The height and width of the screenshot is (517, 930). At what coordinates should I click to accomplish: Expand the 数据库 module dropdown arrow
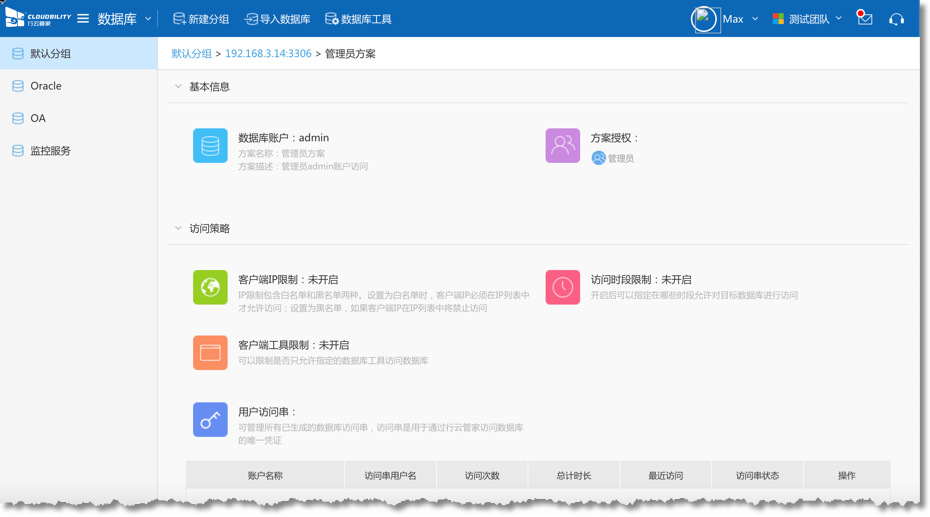click(x=148, y=19)
